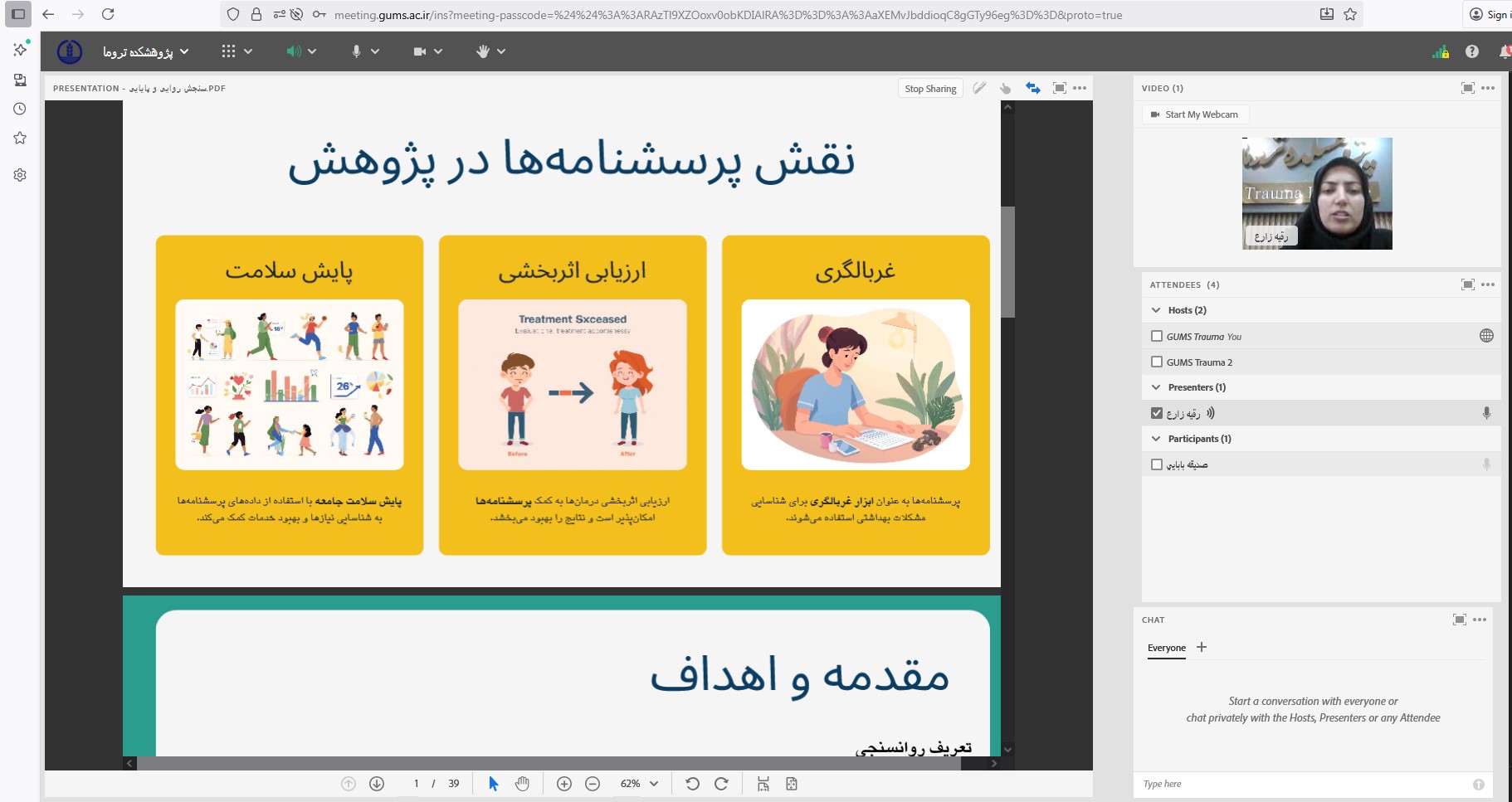Uncheck the selected presenter checkbox
Image resolution: width=1512 pixels, height=802 pixels.
1157,413
